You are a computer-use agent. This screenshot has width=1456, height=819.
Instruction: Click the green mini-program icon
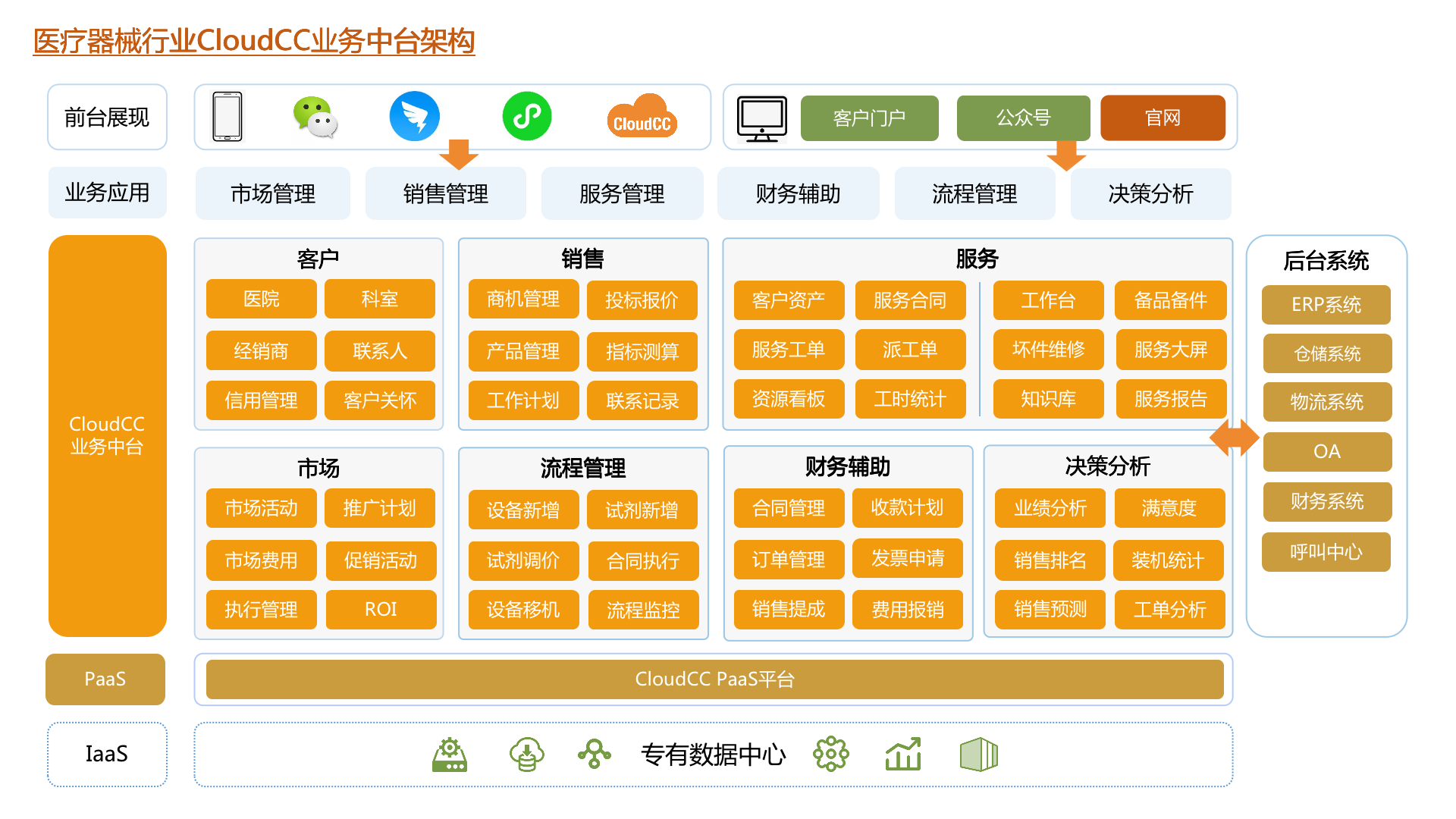click(x=526, y=117)
